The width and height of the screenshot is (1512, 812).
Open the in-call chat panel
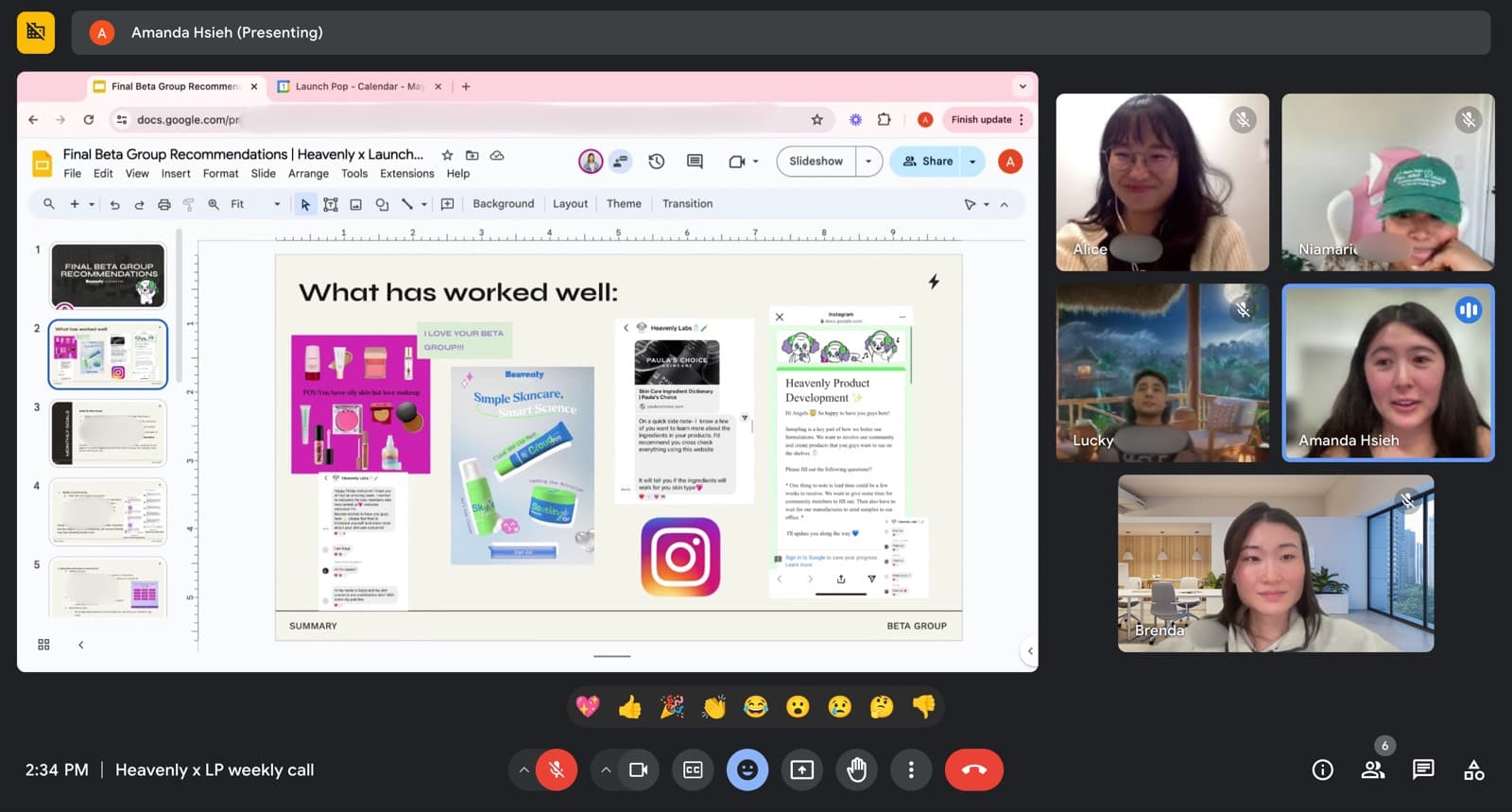[1423, 769]
